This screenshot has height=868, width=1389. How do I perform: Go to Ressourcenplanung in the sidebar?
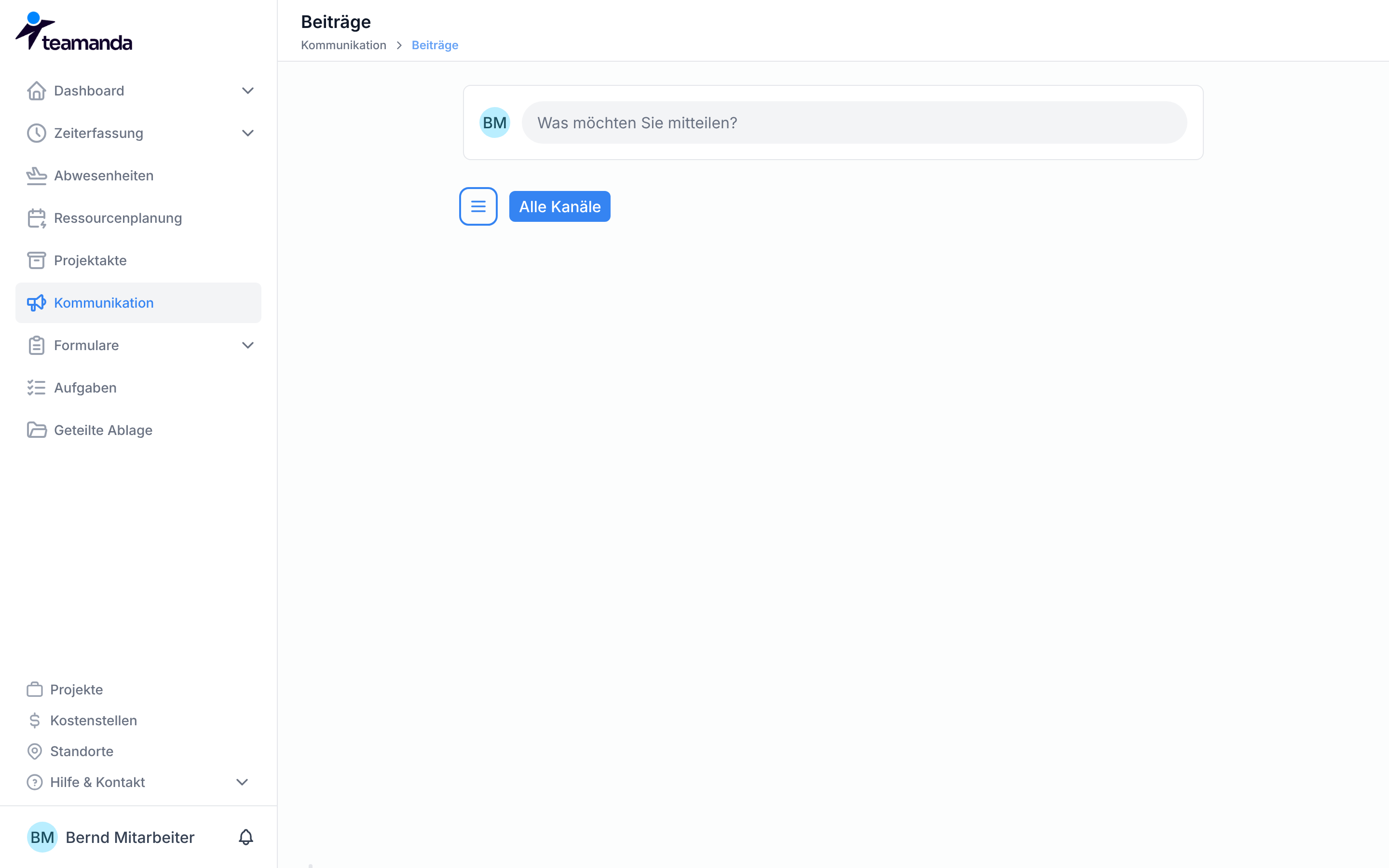pyautogui.click(x=138, y=218)
